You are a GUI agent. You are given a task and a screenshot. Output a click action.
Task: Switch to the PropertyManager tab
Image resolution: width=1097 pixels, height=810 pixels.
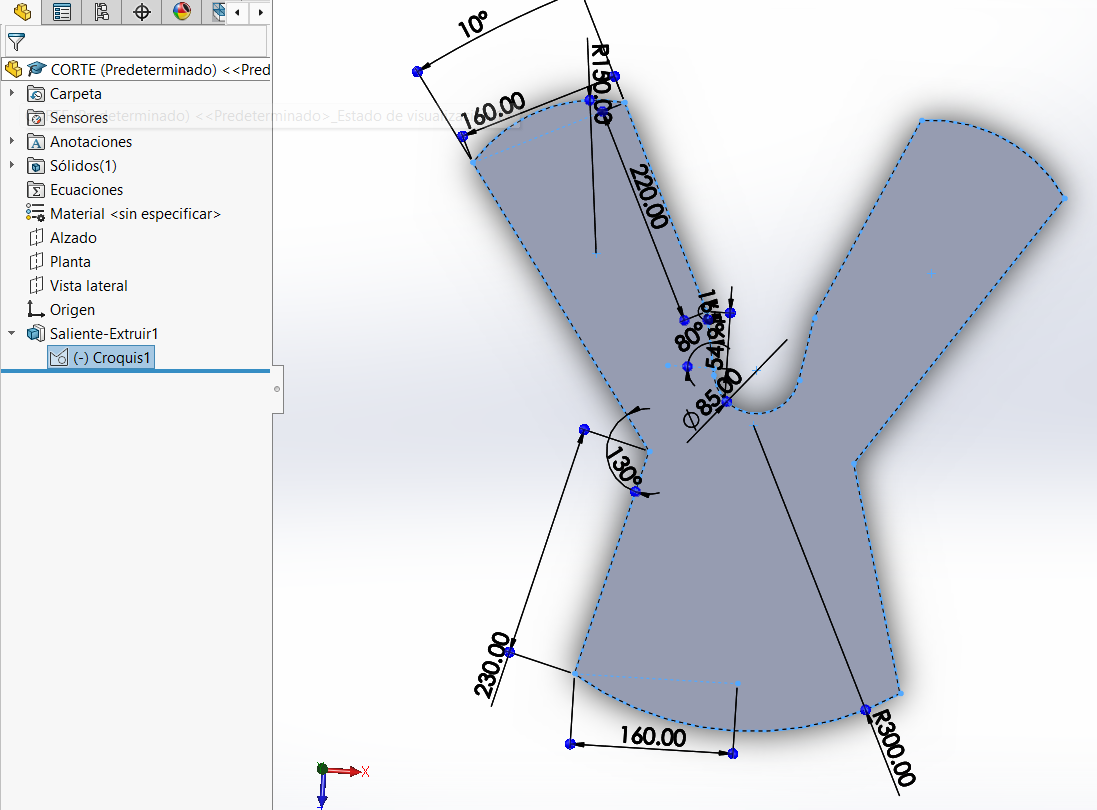(62, 12)
